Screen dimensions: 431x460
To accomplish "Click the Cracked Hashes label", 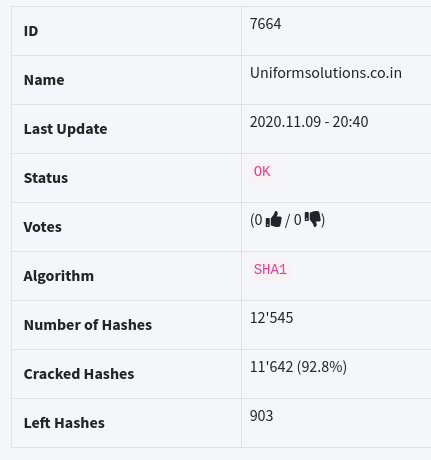I will (x=79, y=374).
